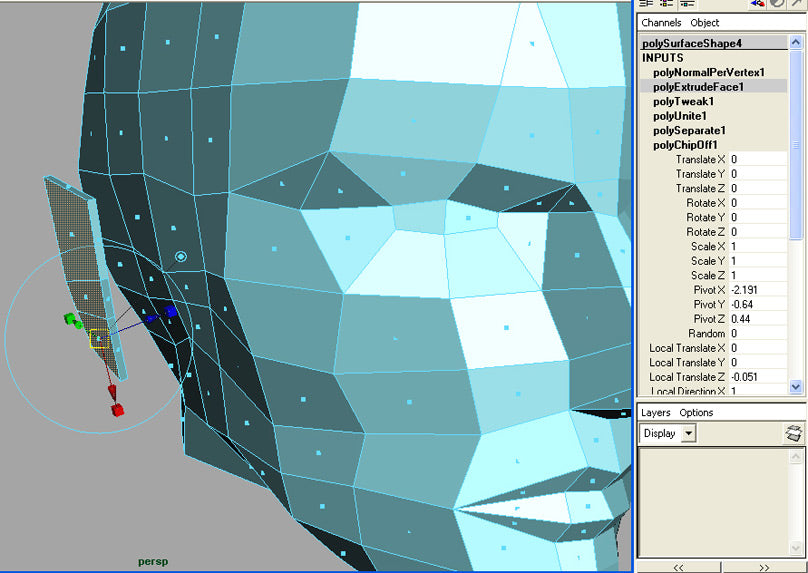Click the left double-arrow button
The width and height of the screenshot is (808, 573).
coord(677,566)
